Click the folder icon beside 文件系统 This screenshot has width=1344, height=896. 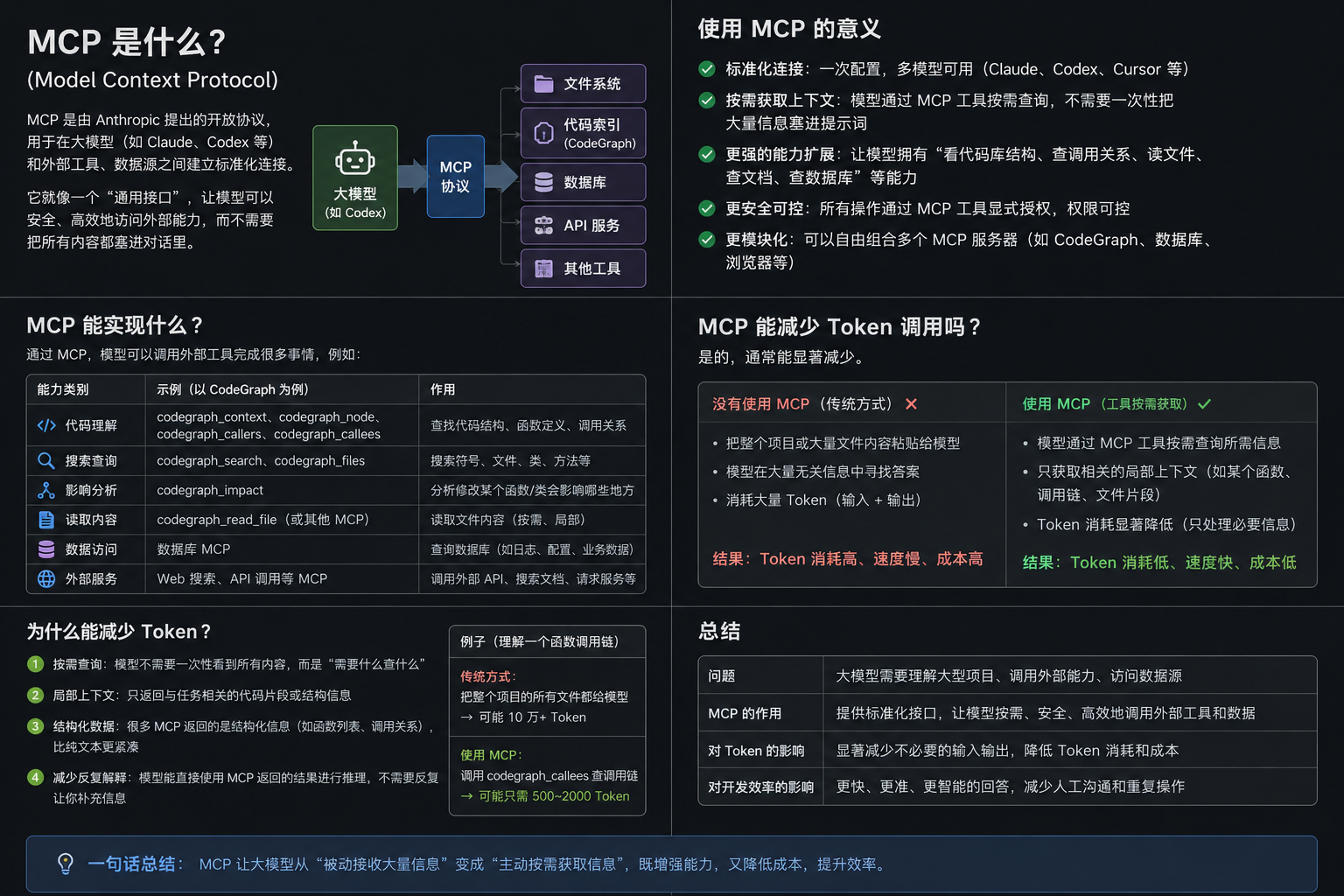click(x=543, y=84)
